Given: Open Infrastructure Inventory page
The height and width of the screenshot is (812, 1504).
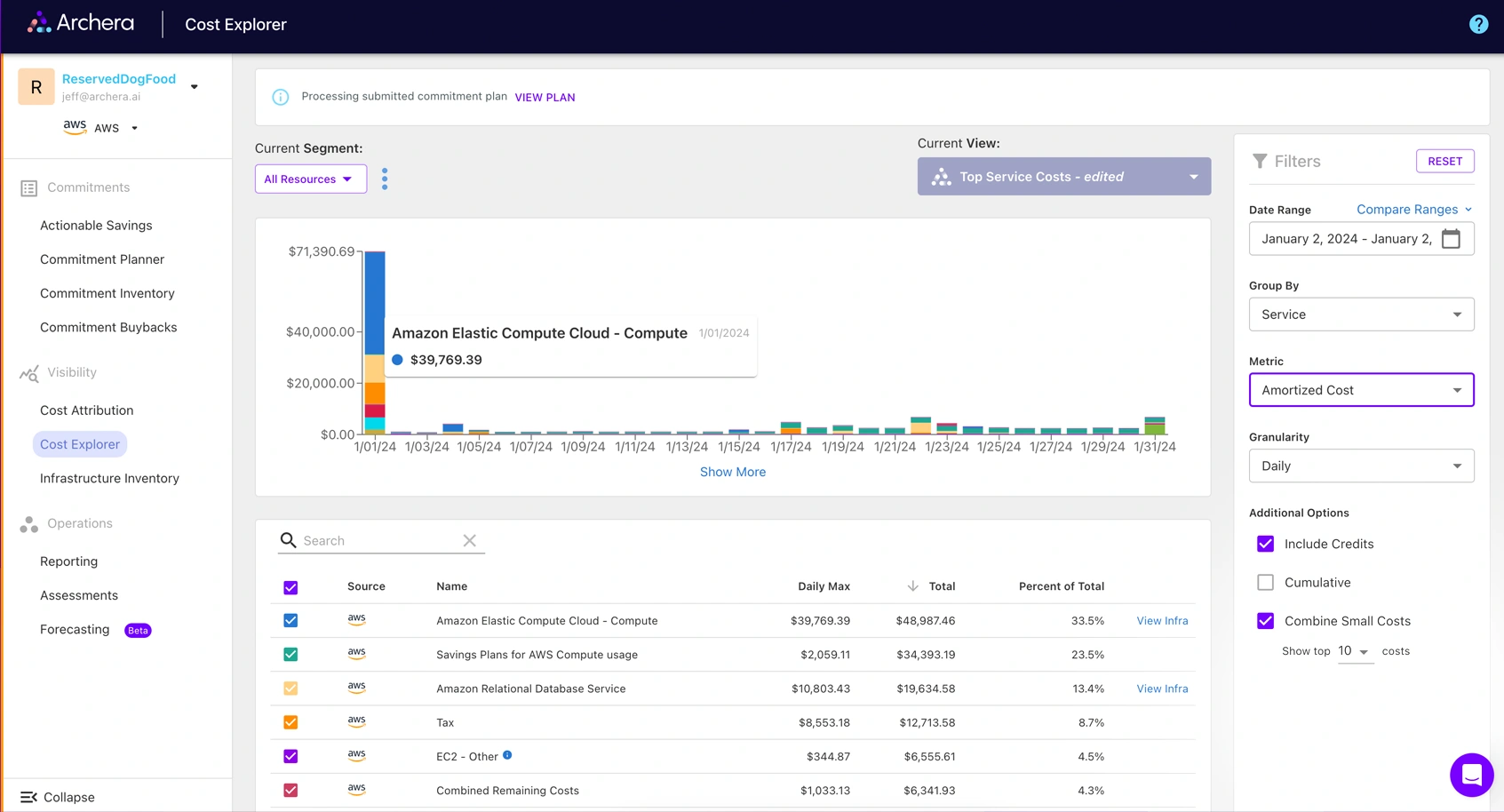Looking at the screenshot, I should coord(109,478).
